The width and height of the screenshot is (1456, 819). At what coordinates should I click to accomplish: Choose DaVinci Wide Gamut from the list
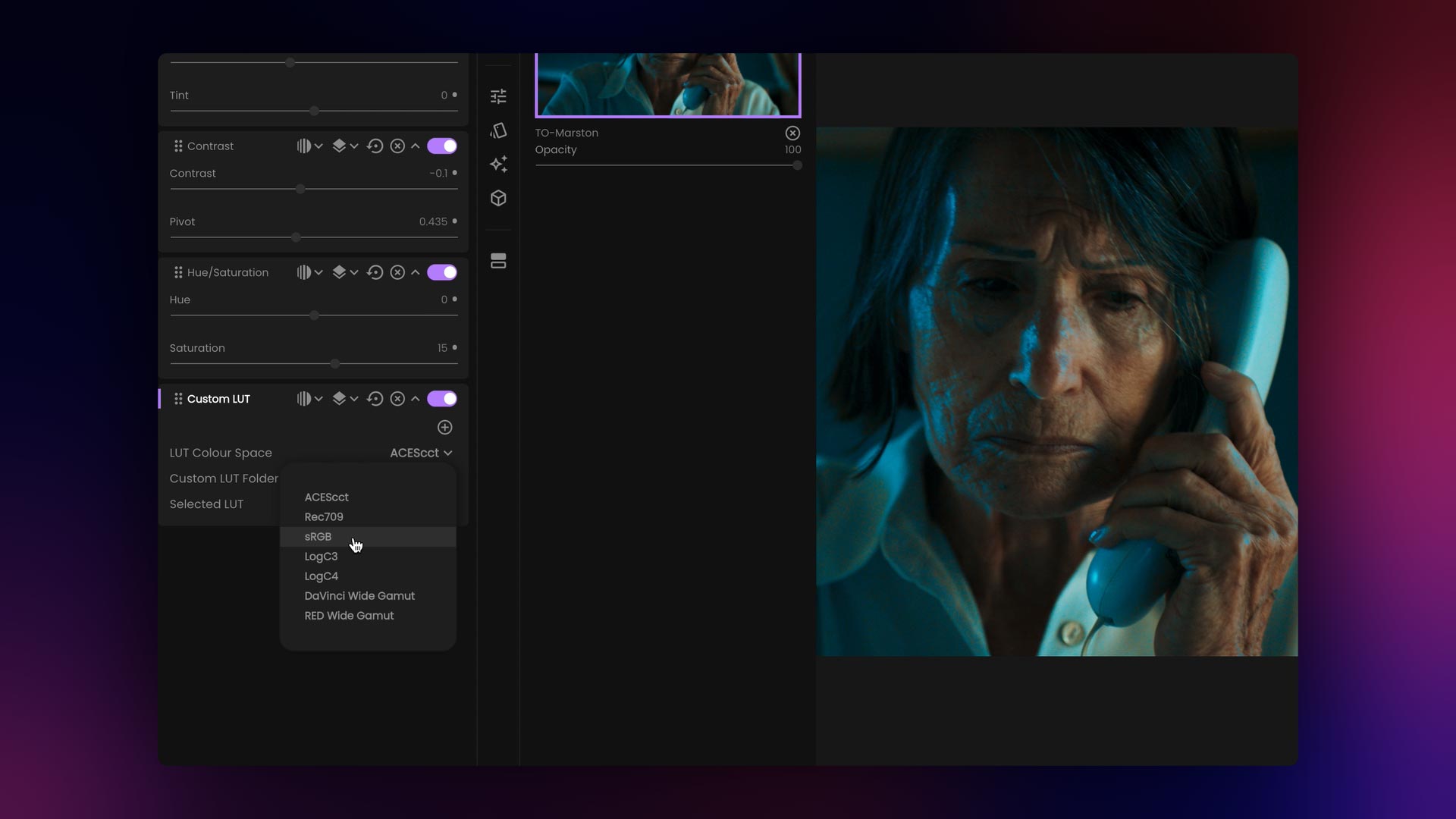[359, 595]
